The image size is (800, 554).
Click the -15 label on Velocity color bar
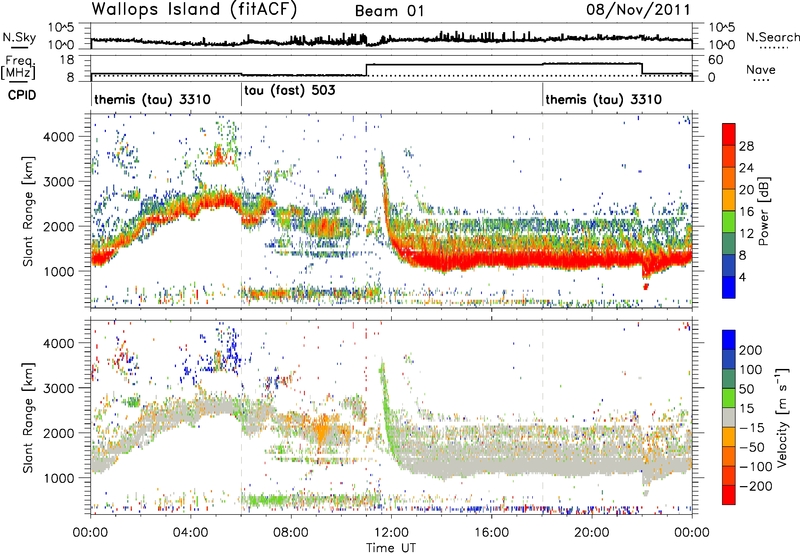pyautogui.click(x=752, y=429)
